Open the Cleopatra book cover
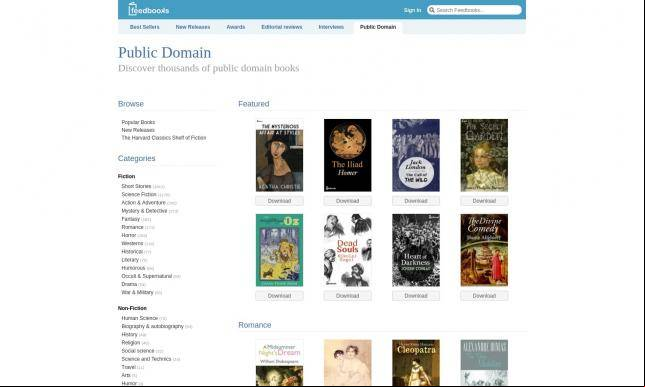The image size is (645, 387). (x=416, y=363)
